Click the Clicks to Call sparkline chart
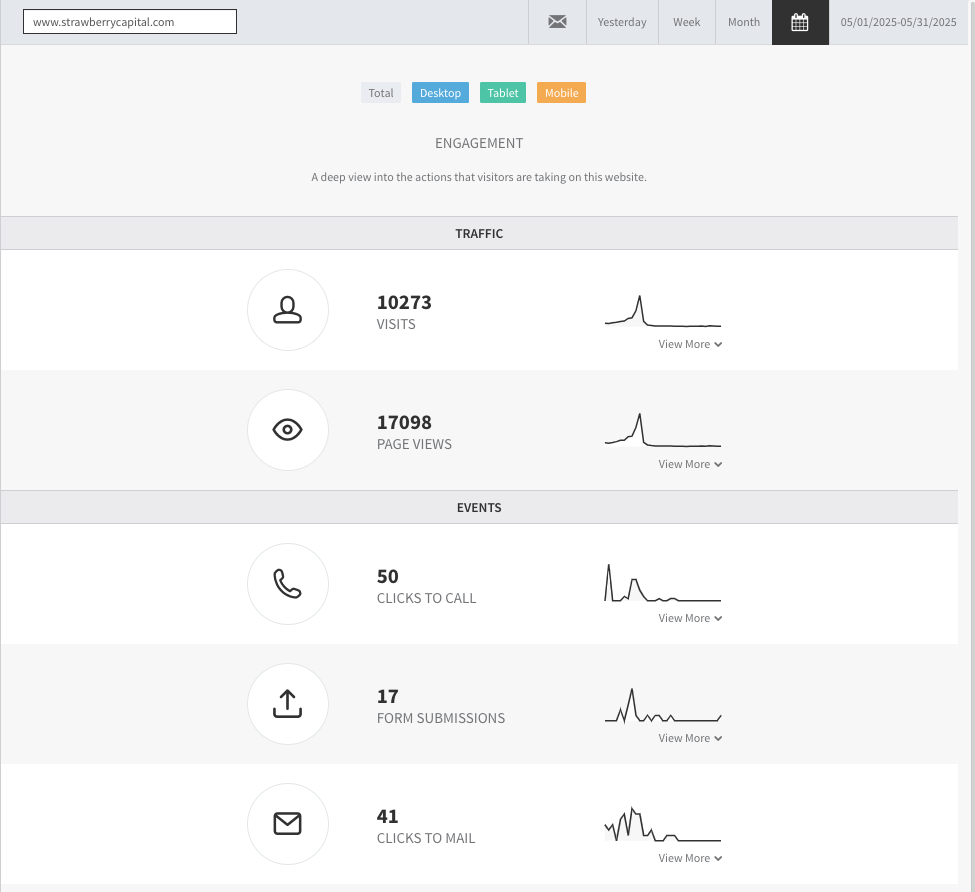This screenshot has height=892, width=975. tap(663, 583)
